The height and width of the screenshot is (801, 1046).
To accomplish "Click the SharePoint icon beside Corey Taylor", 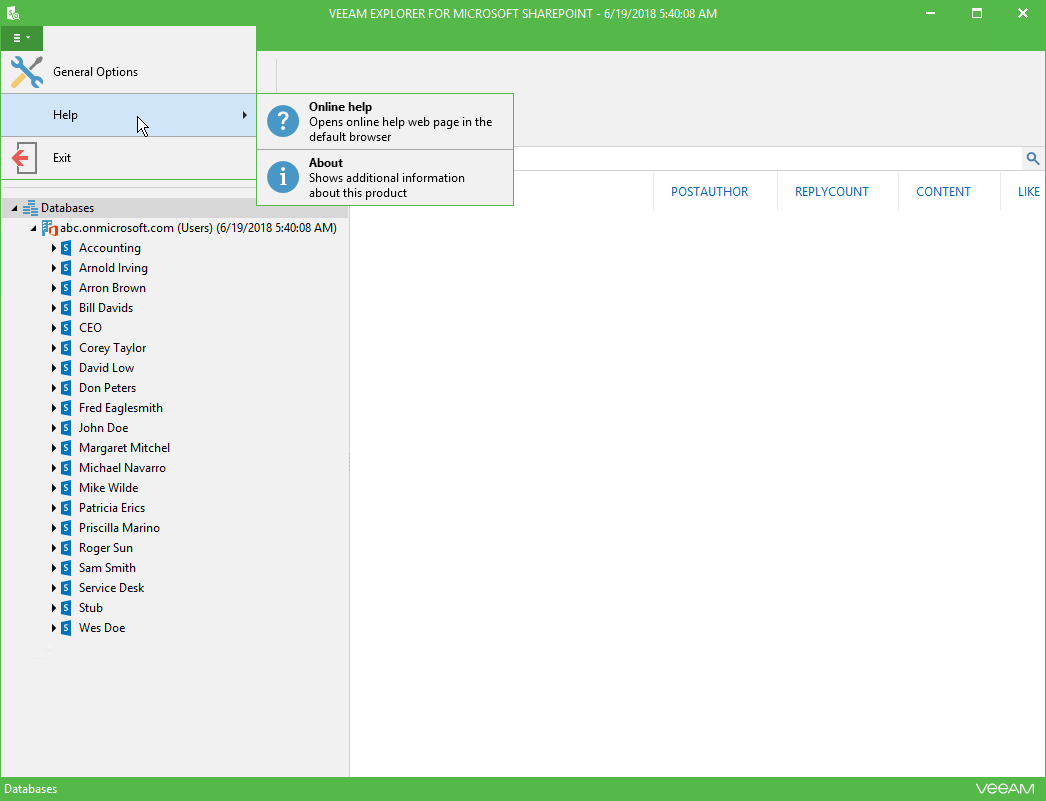I will coord(66,348).
